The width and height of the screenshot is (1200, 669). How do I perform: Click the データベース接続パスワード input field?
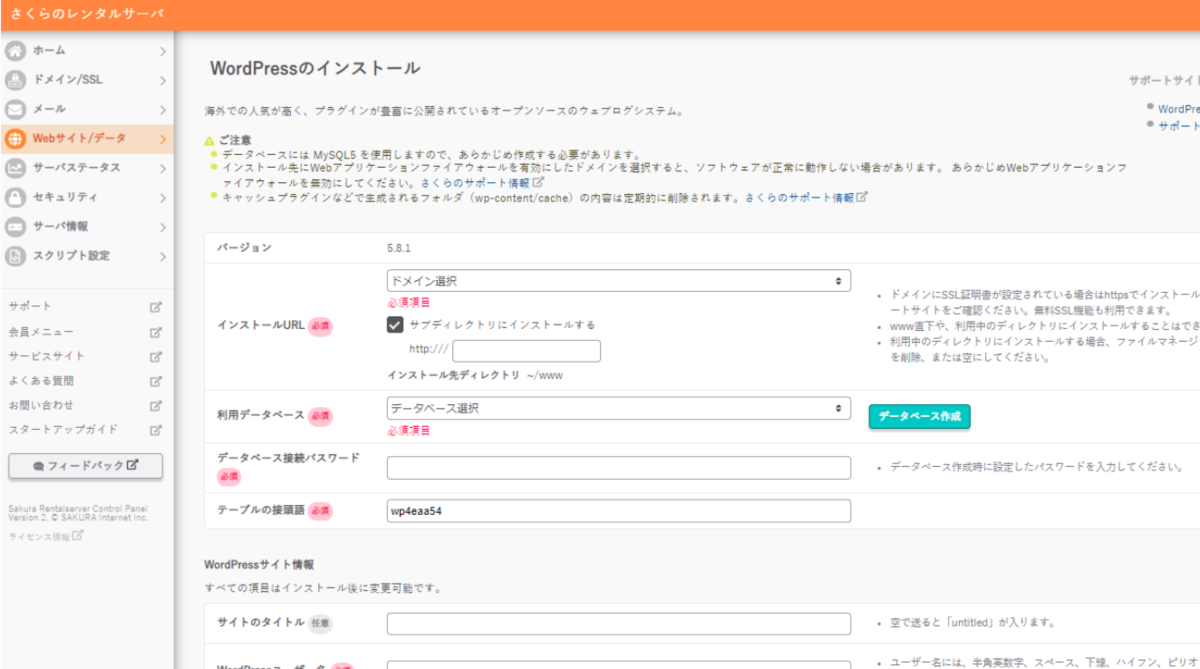pos(618,468)
